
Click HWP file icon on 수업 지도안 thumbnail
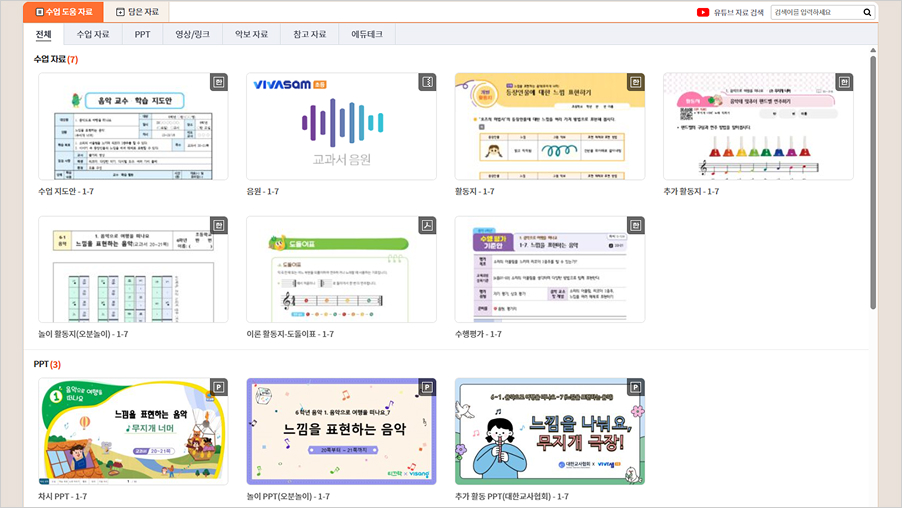[218, 82]
